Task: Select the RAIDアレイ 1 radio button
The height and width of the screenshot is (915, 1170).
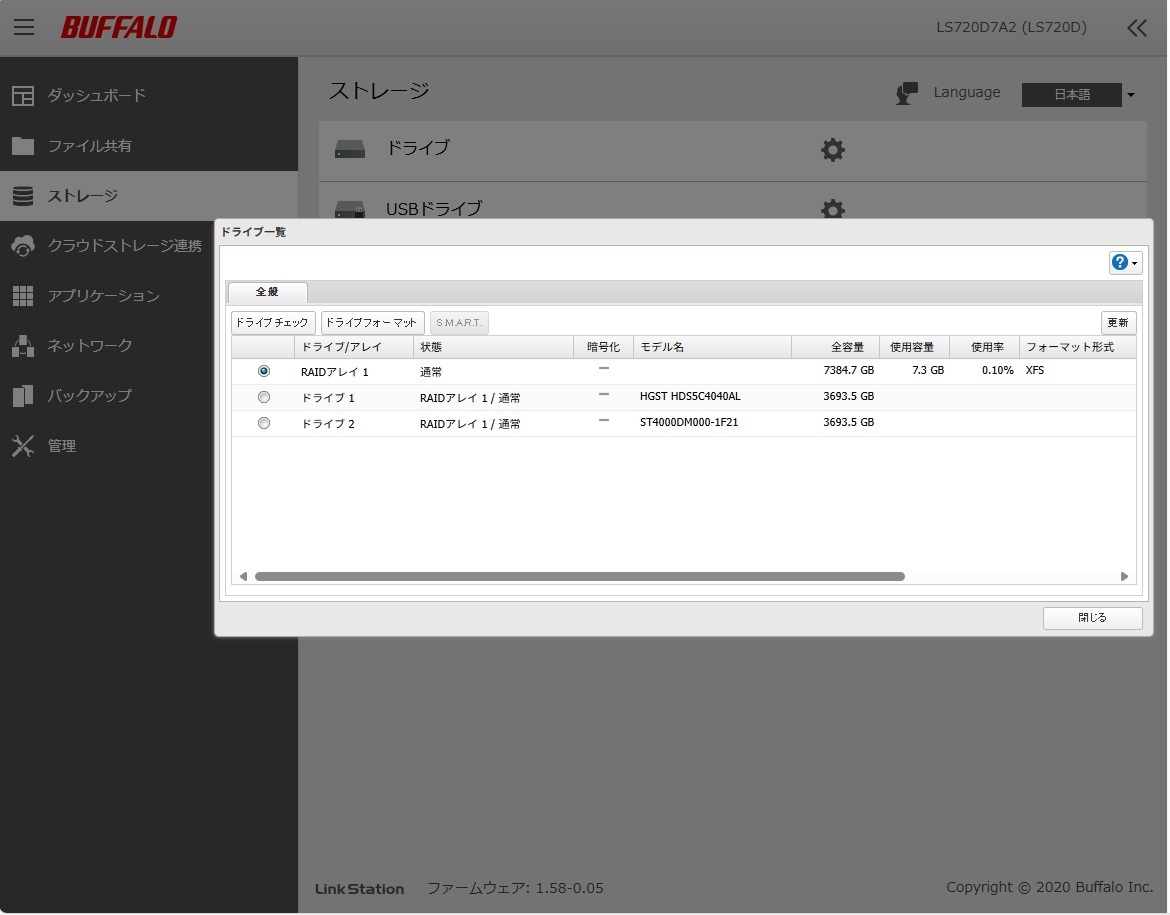Action: (264, 371)
